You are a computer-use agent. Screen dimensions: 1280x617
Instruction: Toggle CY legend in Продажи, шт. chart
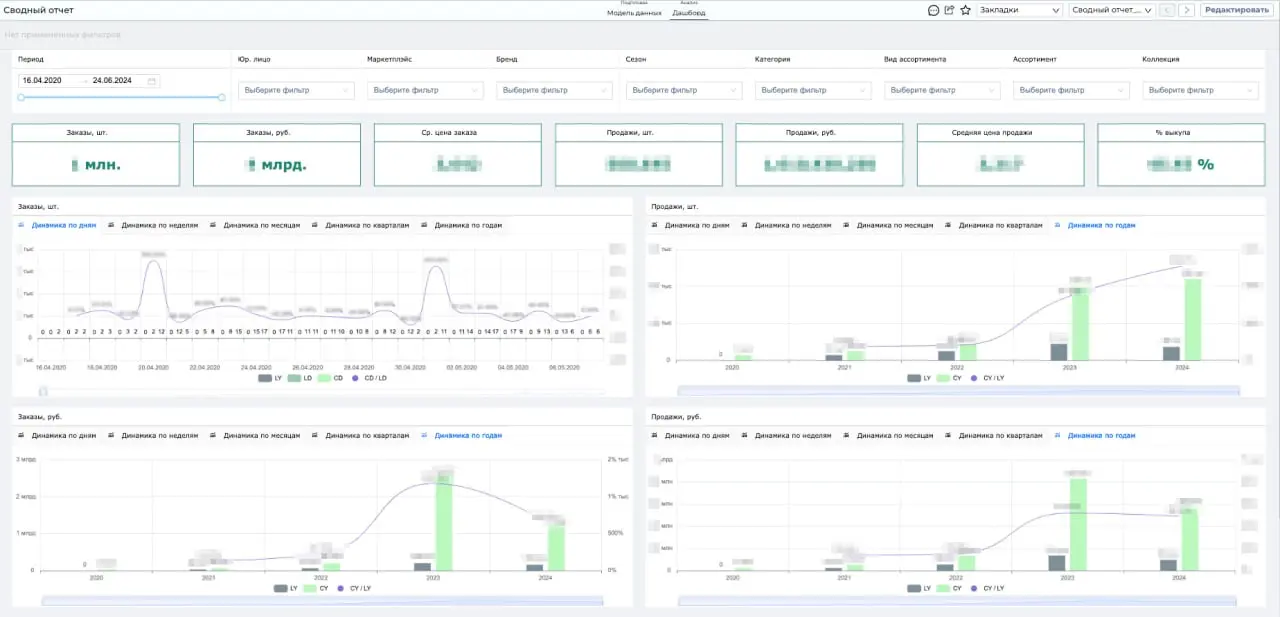tap(949, 378)
